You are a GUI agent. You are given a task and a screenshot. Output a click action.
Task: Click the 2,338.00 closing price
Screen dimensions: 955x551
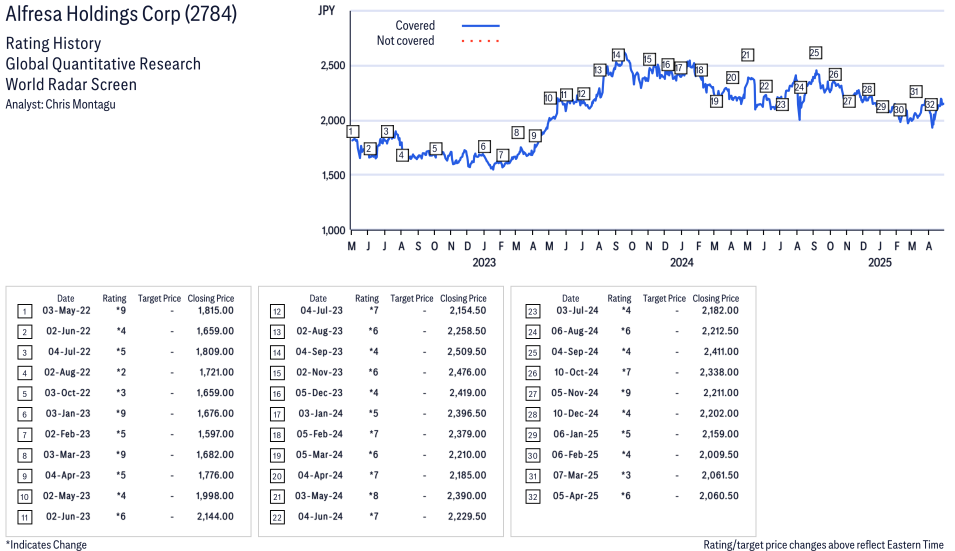point(719,372)
